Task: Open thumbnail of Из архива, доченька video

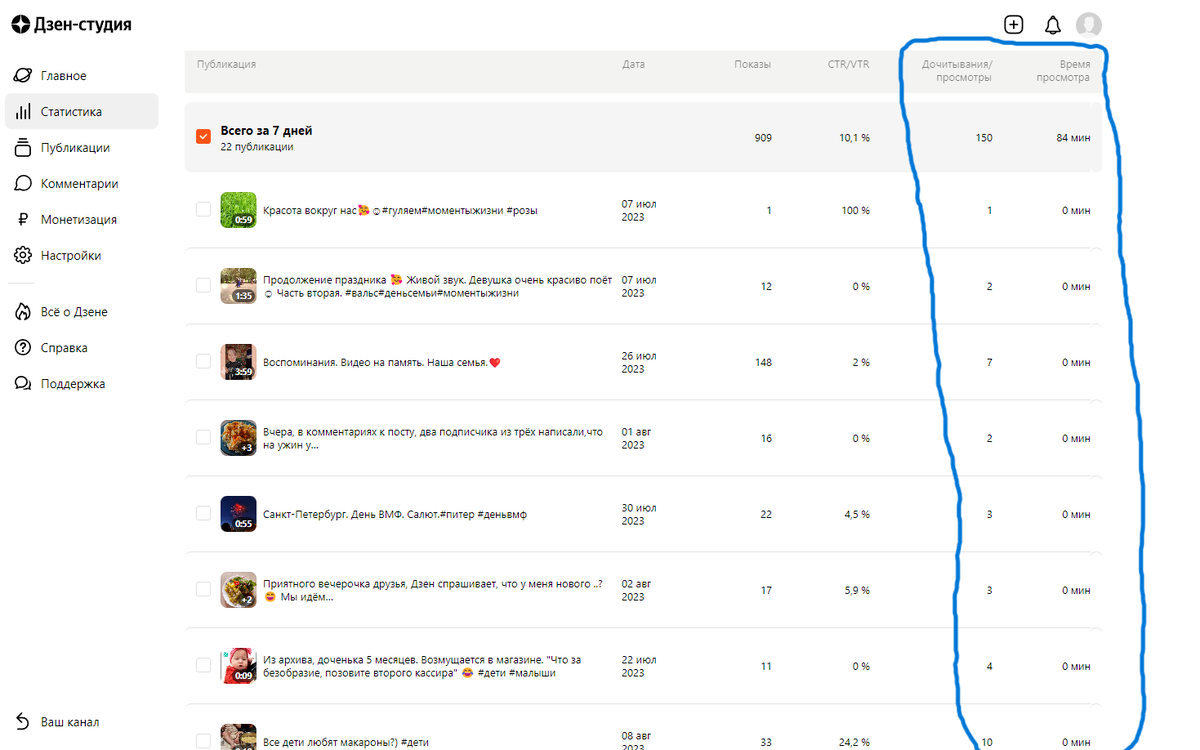Action: tap(238, 666)
